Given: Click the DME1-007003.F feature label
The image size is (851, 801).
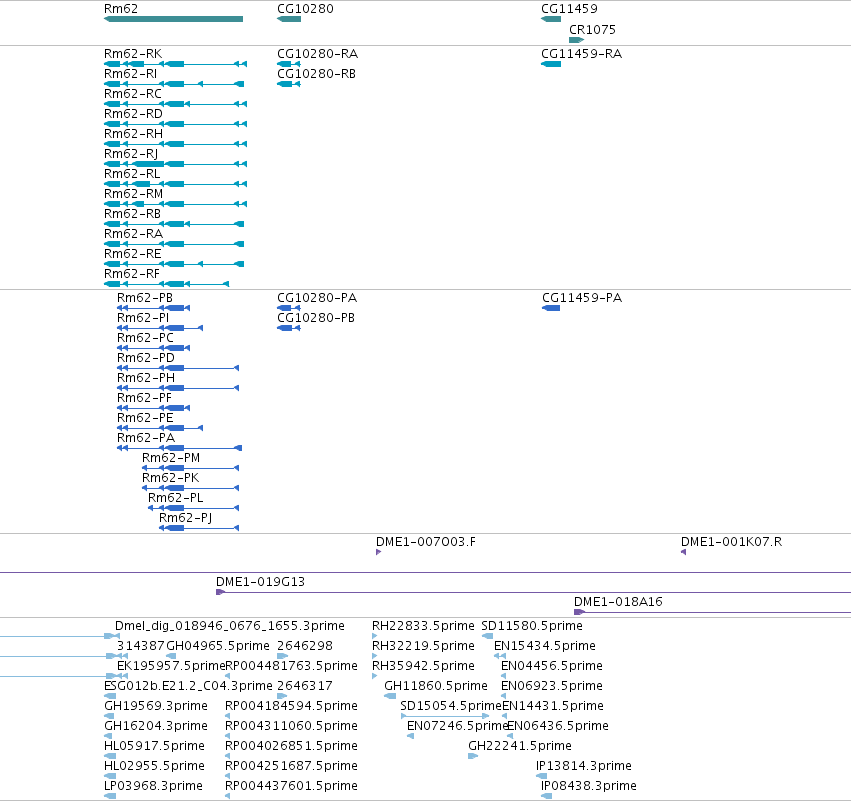Looking at the screenshot, I should [x=426, y=542].
